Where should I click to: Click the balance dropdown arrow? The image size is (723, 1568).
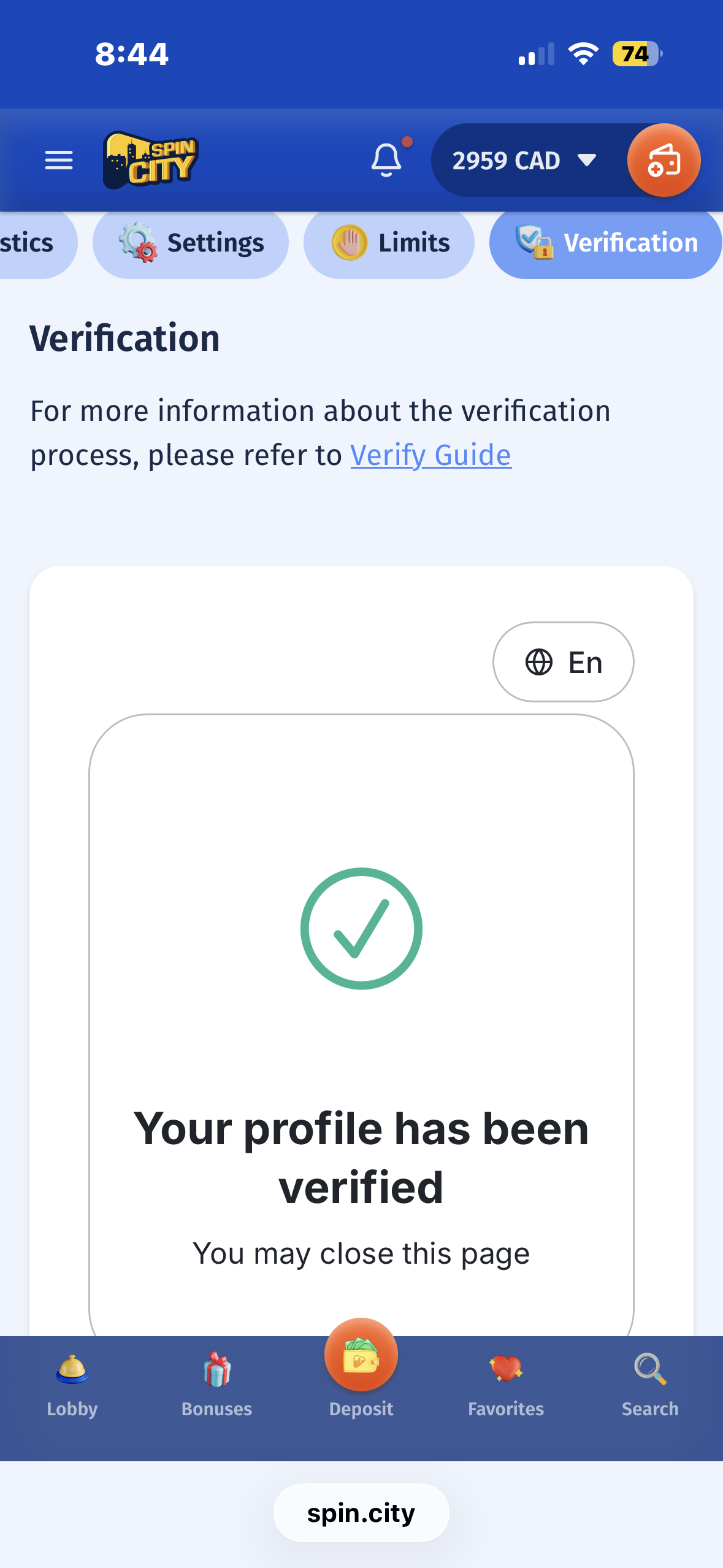point(587,161)
